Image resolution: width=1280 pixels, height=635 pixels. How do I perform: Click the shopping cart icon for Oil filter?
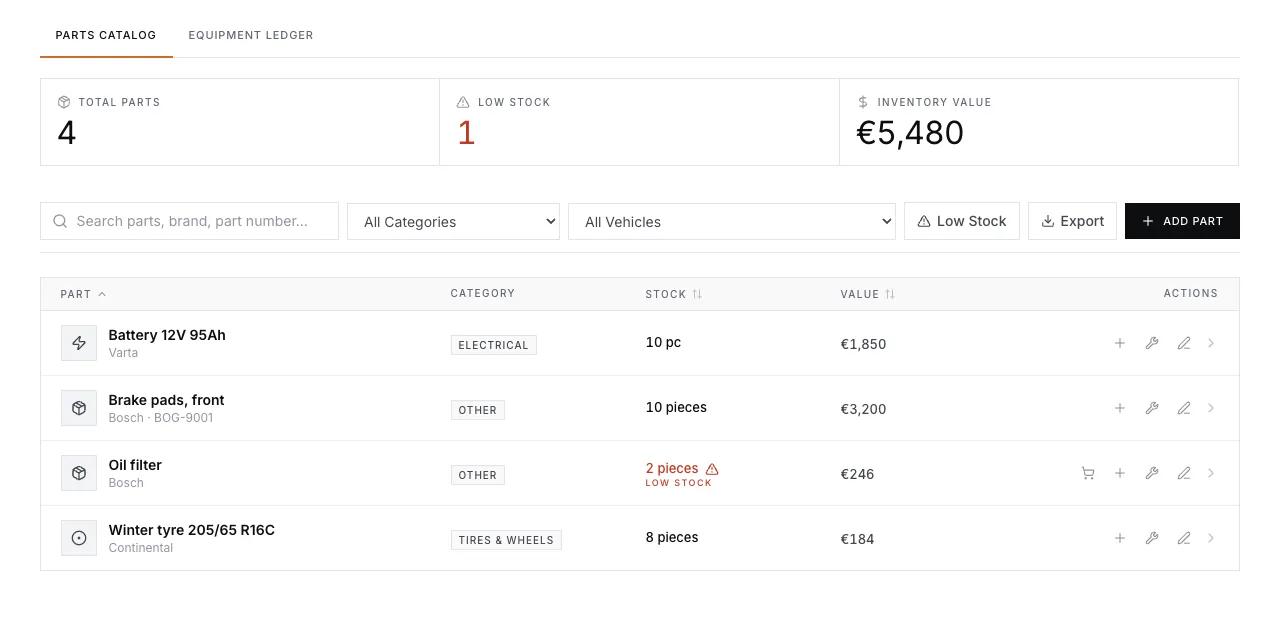1088,473
